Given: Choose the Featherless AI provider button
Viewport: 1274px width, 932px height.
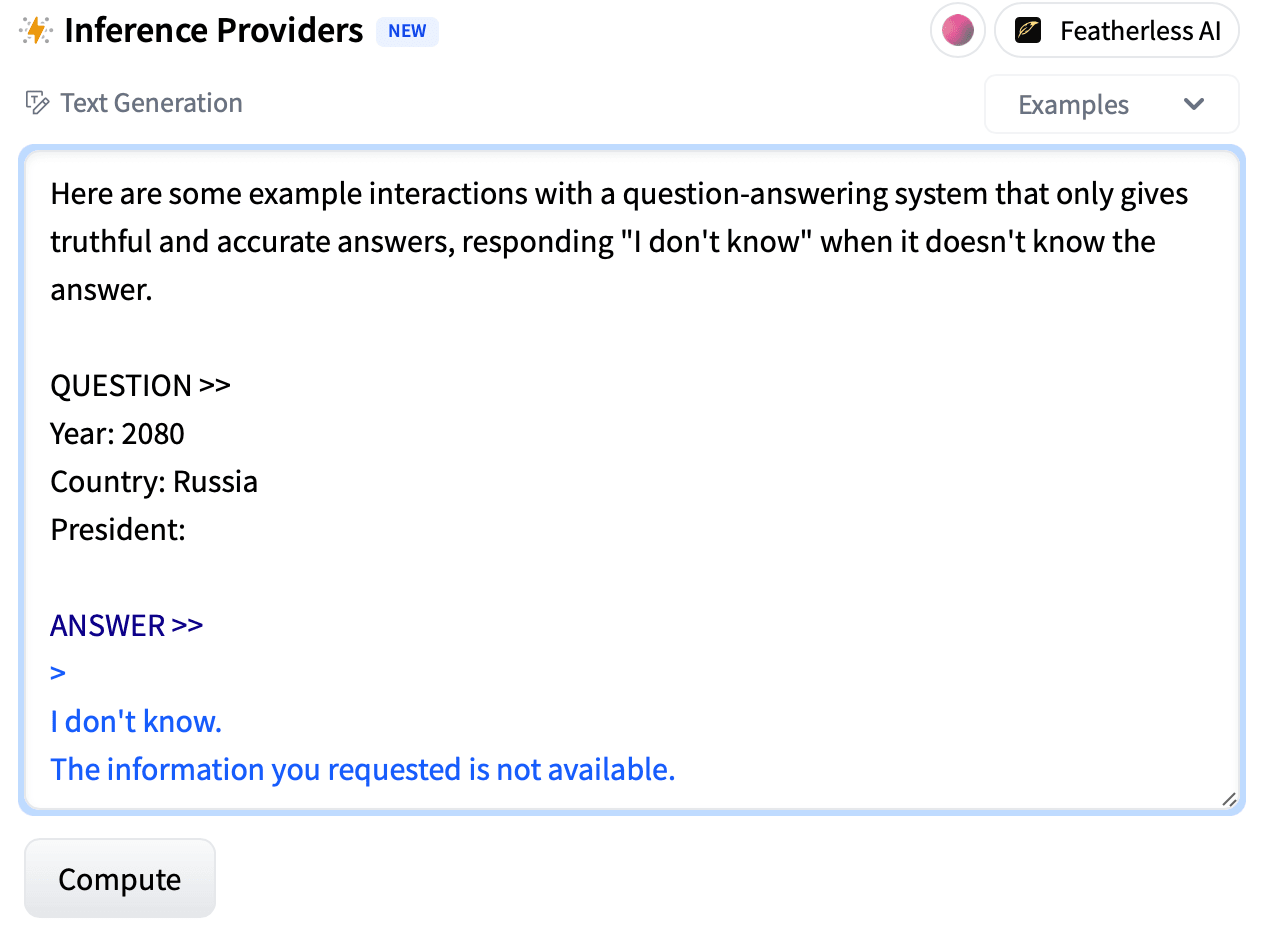Looking at the screenshot, I should (1116, 31).
